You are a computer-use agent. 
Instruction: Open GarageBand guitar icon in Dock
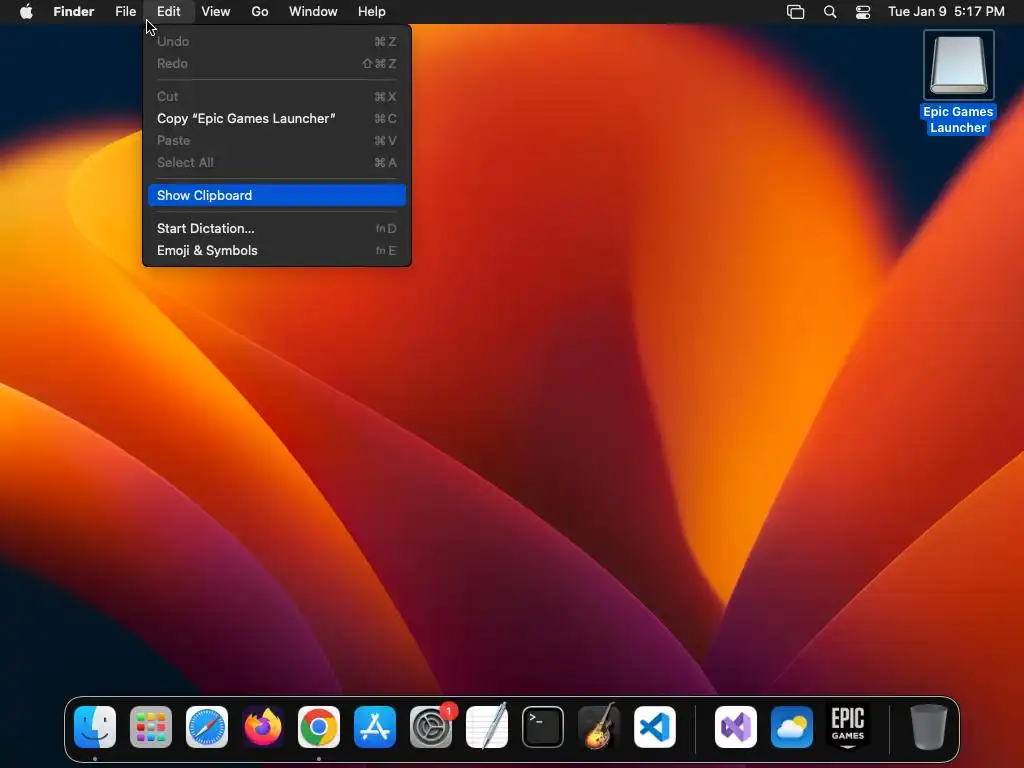pyautogui.click(x=599, y=726)
